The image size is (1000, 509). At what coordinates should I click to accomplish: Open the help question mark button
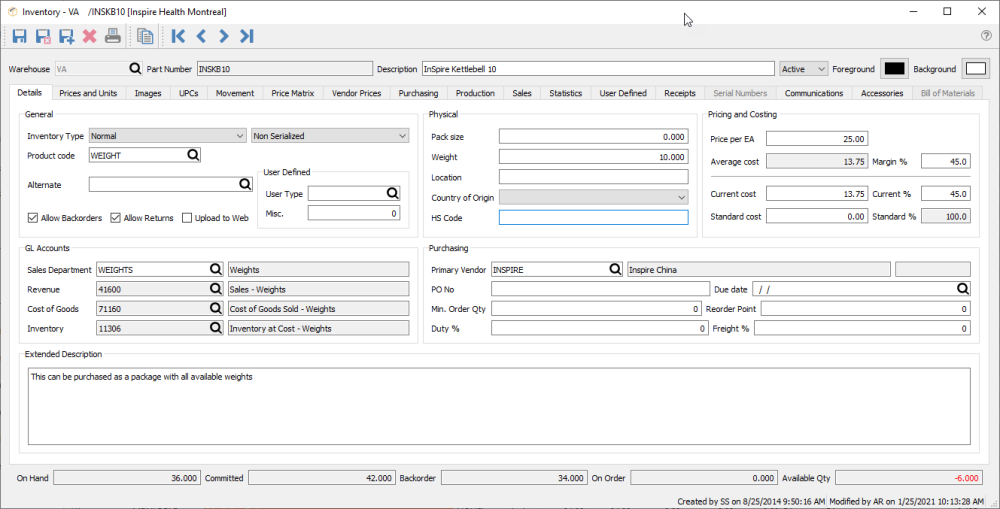coord(986,36)
